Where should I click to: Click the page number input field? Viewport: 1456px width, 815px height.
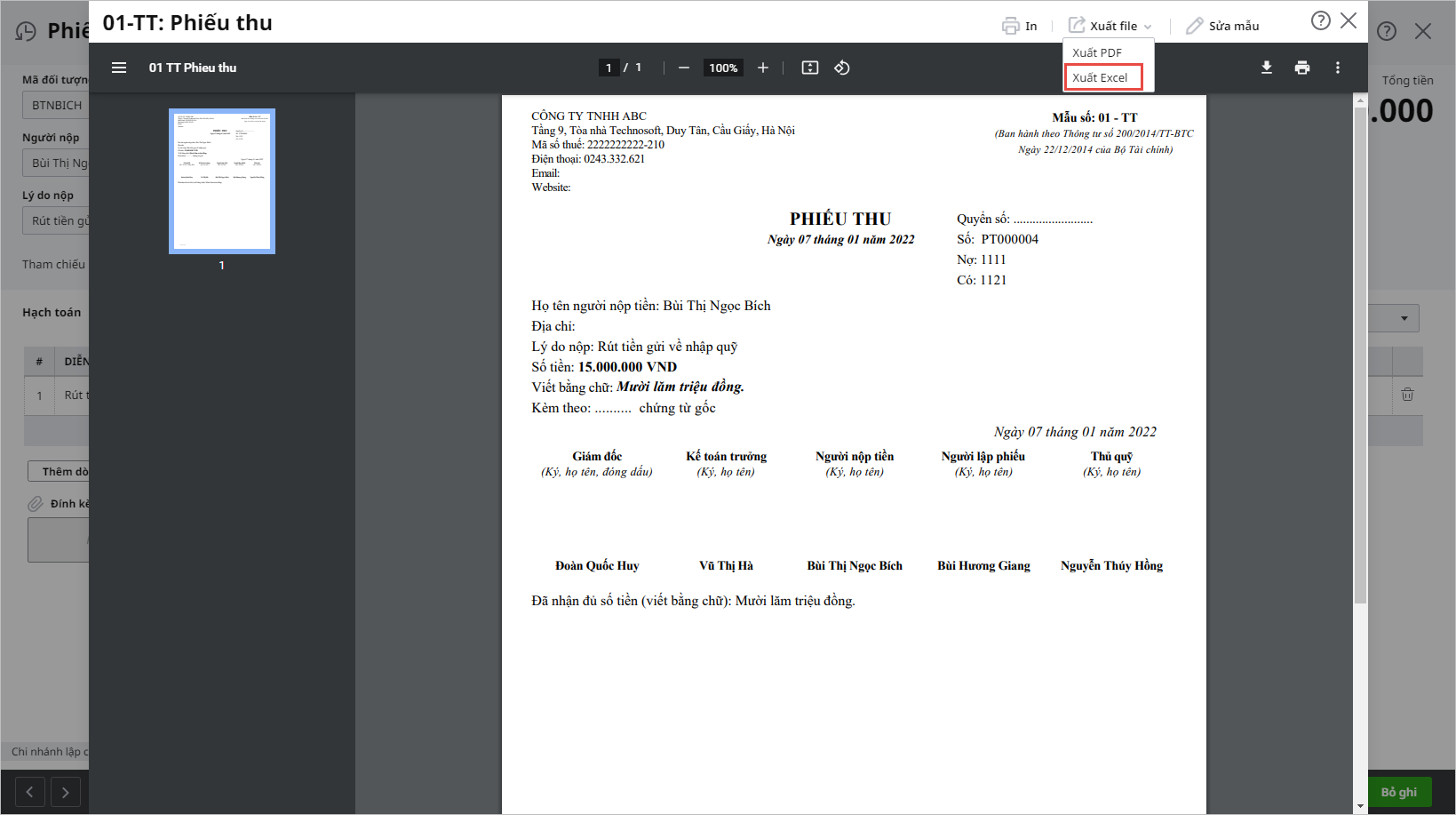[609, 68]
